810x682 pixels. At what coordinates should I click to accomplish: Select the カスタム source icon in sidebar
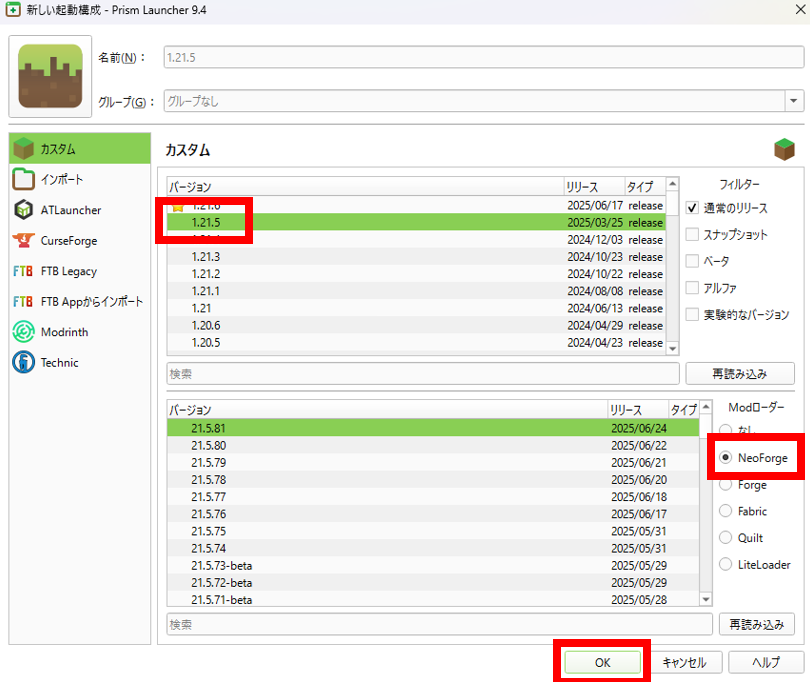coord(24,149)
